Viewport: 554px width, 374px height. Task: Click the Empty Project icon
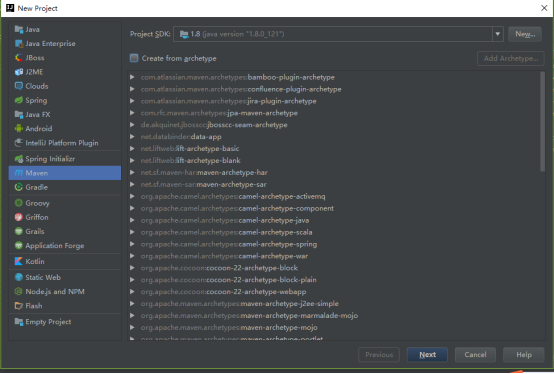click(19, 322)
